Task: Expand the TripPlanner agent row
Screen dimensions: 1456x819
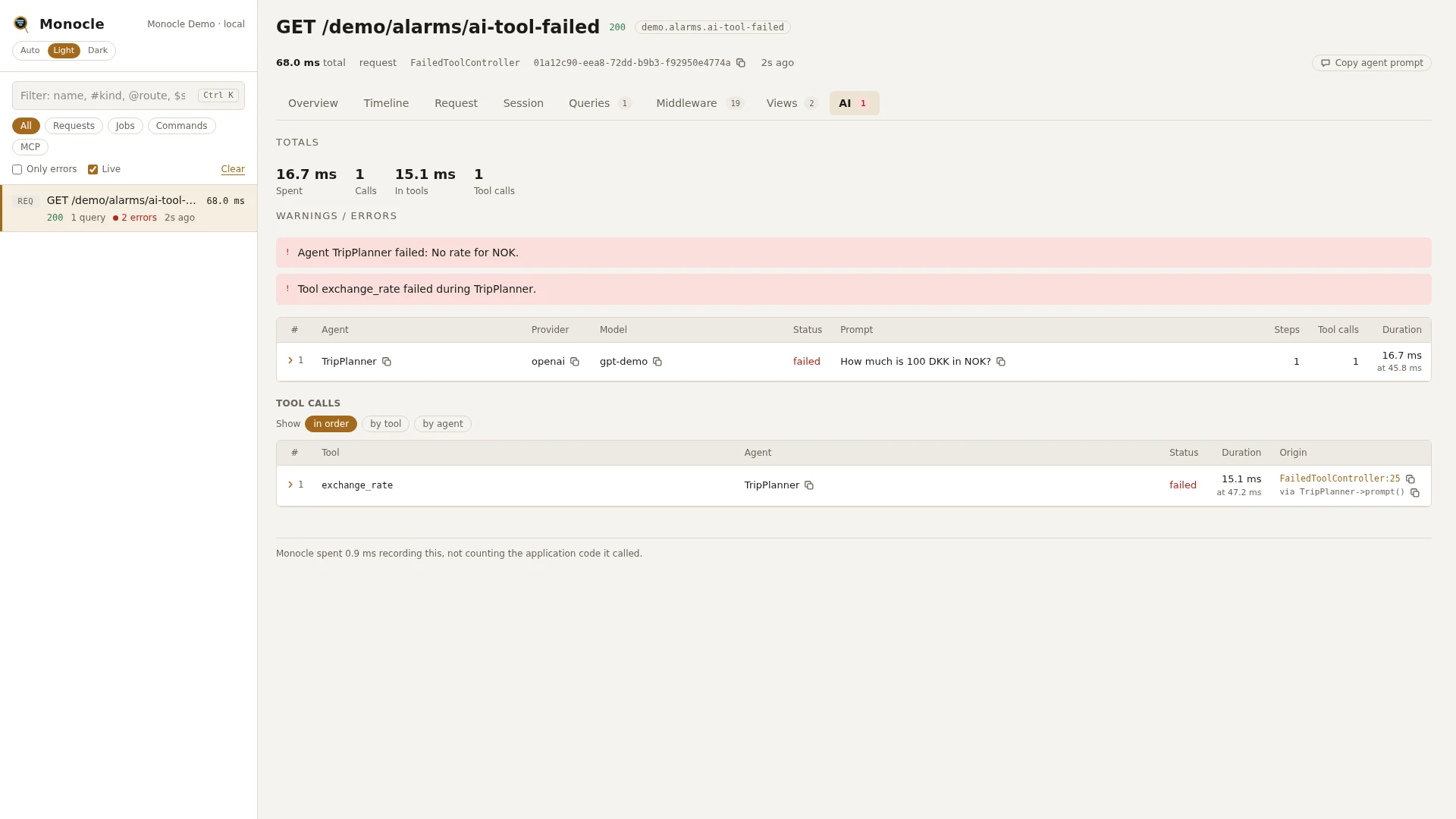Action: [x=290, y=360]
